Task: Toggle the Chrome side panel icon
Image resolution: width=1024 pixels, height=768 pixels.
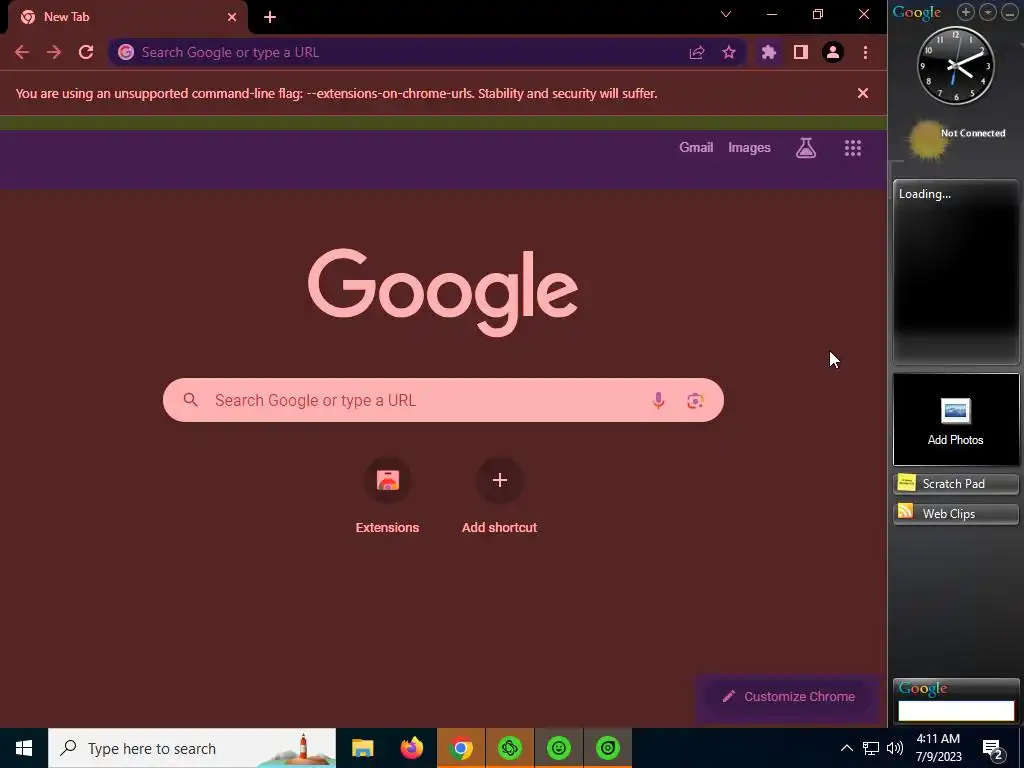Action: click(x=801, y=52)
